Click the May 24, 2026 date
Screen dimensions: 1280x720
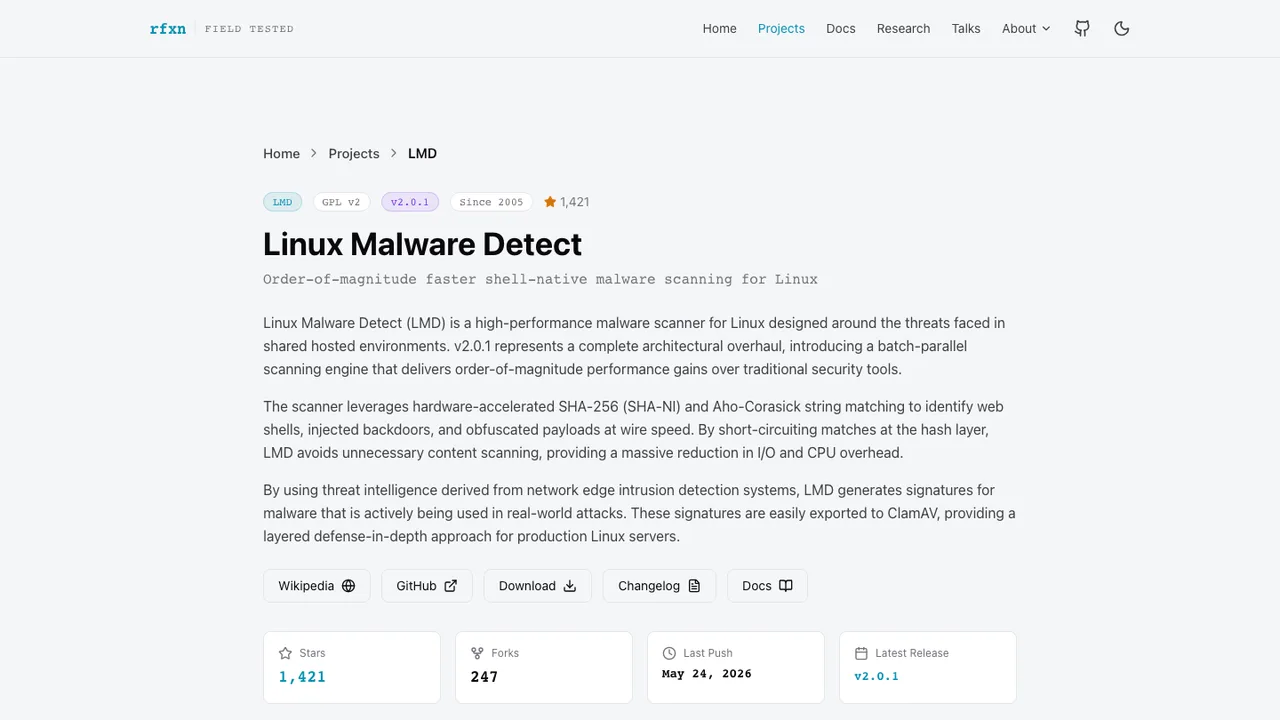[x=707, y=674]
